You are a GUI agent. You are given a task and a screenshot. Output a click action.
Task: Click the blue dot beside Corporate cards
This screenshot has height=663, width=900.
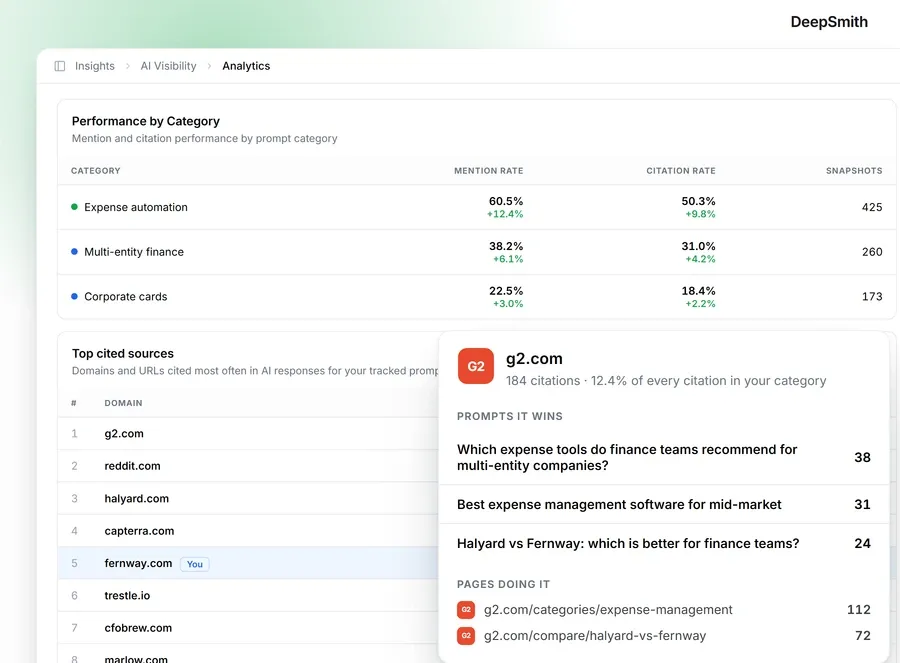[74, 296]
